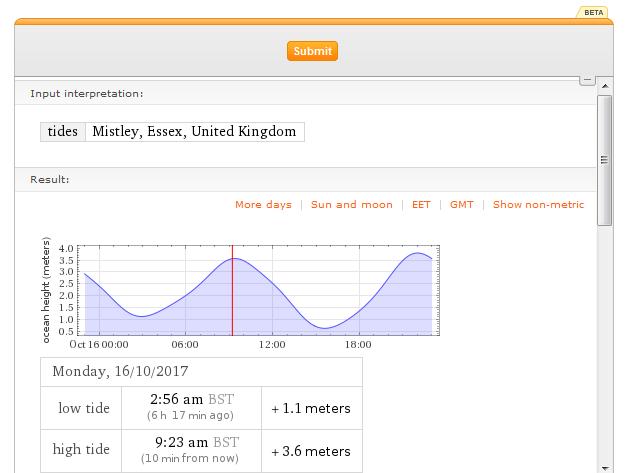Image resolution: width=630 pixels, height=473 pixels.
Task: Click 'Mistley, Essex, United Kingdom' location text
Action: point(194,132)
